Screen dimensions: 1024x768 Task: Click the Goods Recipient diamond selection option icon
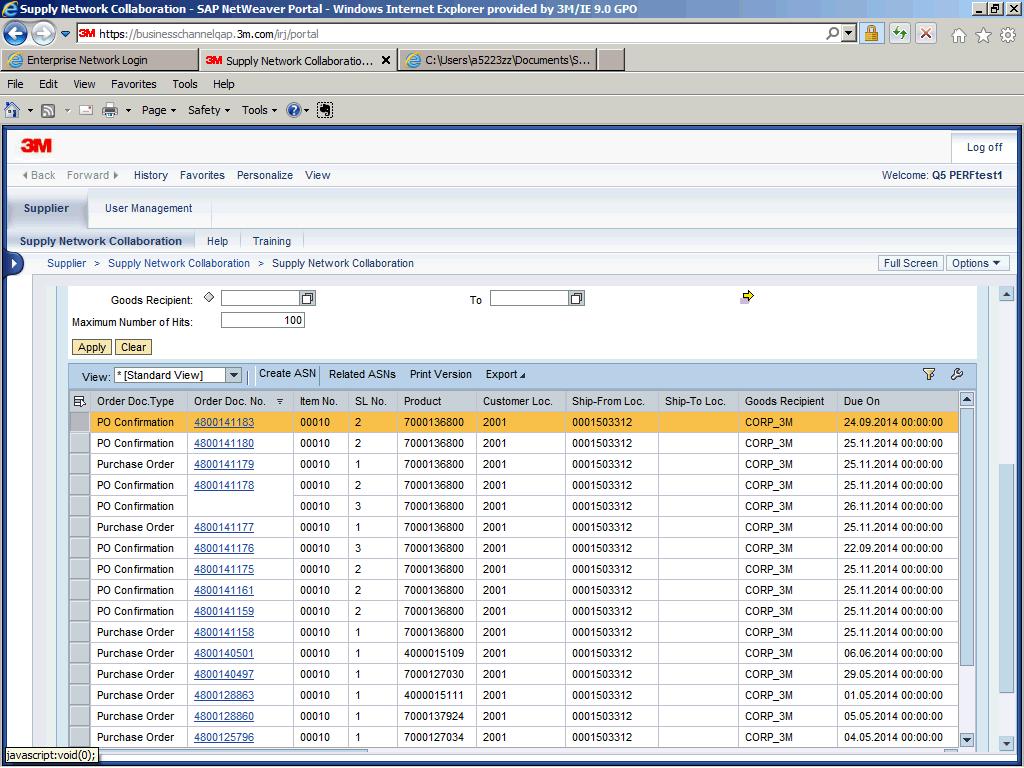[x=209, y=297]
